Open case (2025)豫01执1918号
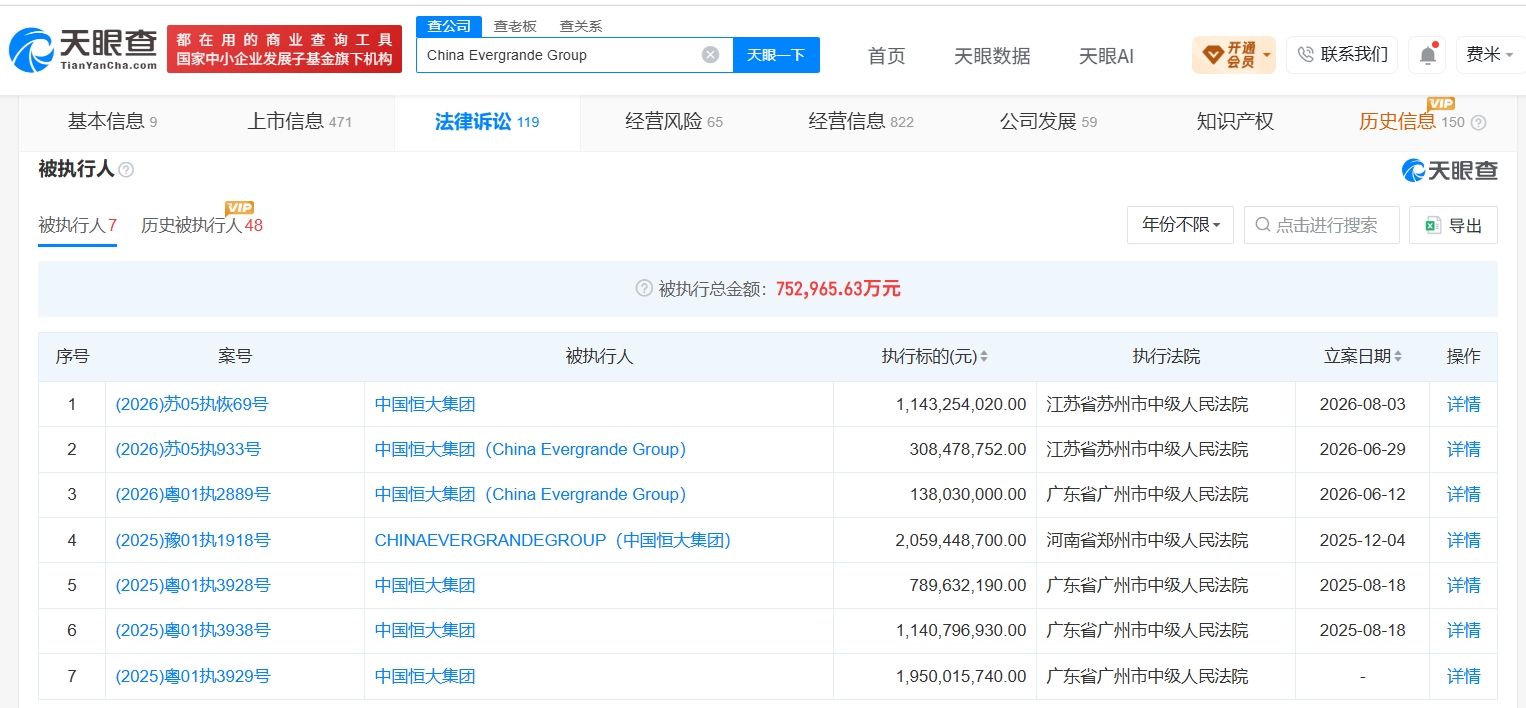Image resolution: width=1526 pixels, height=708 pixels. pos(193,540)
